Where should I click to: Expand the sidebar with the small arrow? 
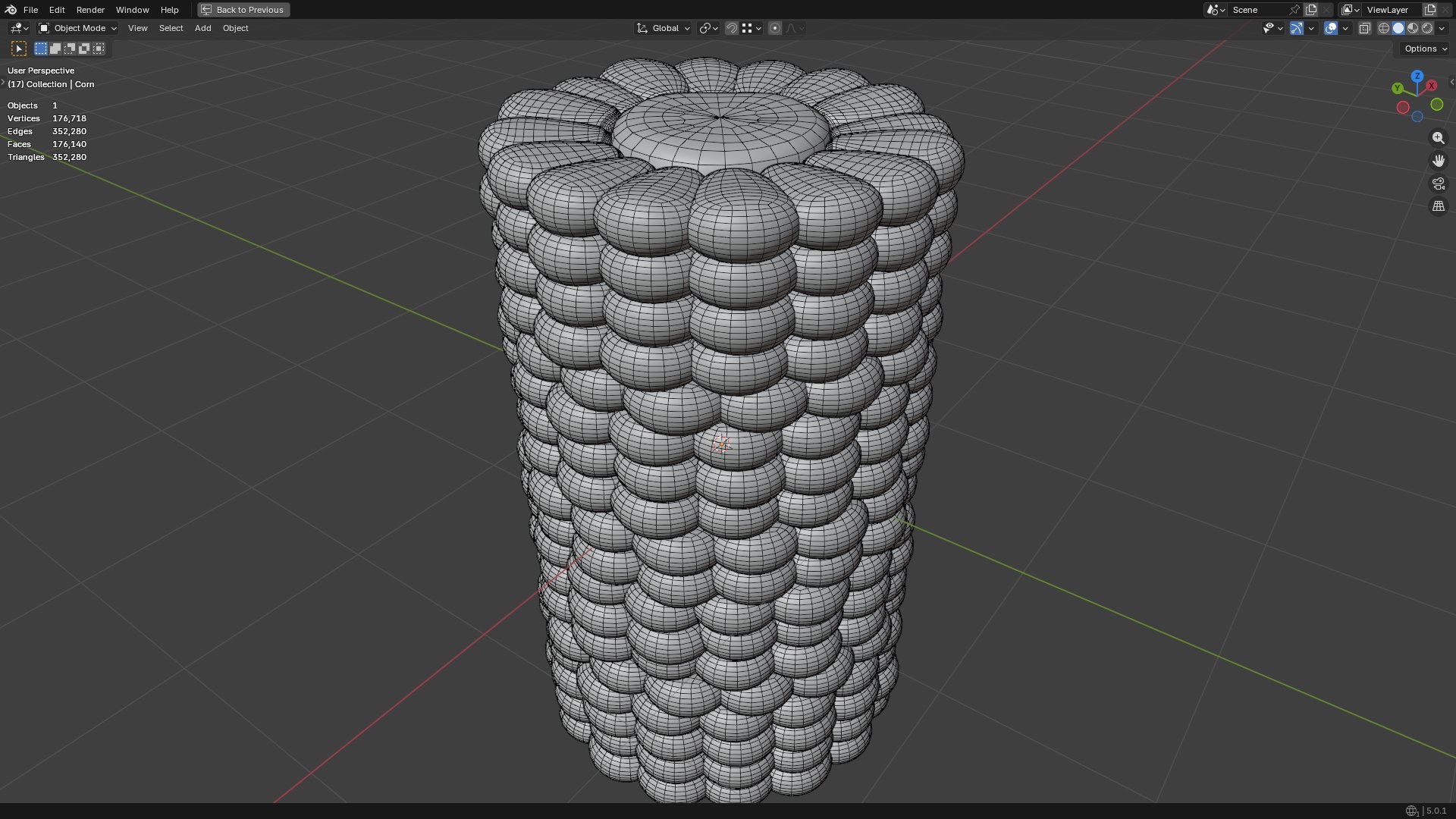point(1451,82)
